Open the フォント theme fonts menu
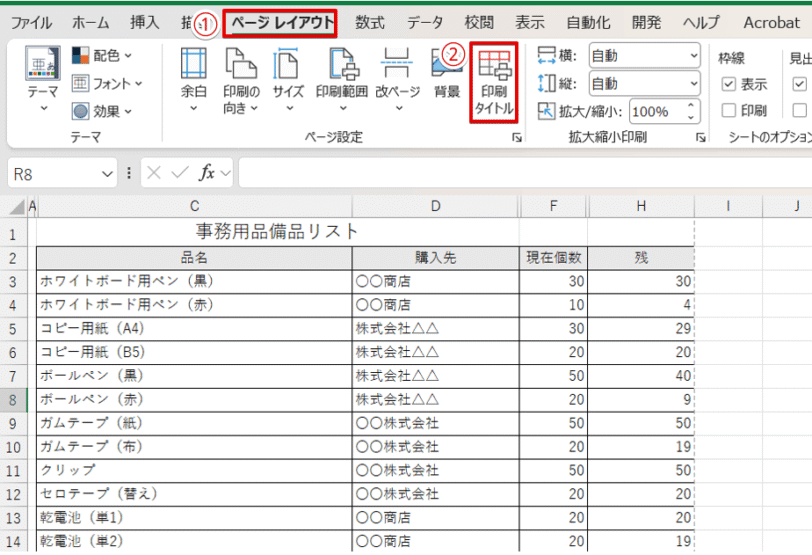 click(x=107, y=83)
